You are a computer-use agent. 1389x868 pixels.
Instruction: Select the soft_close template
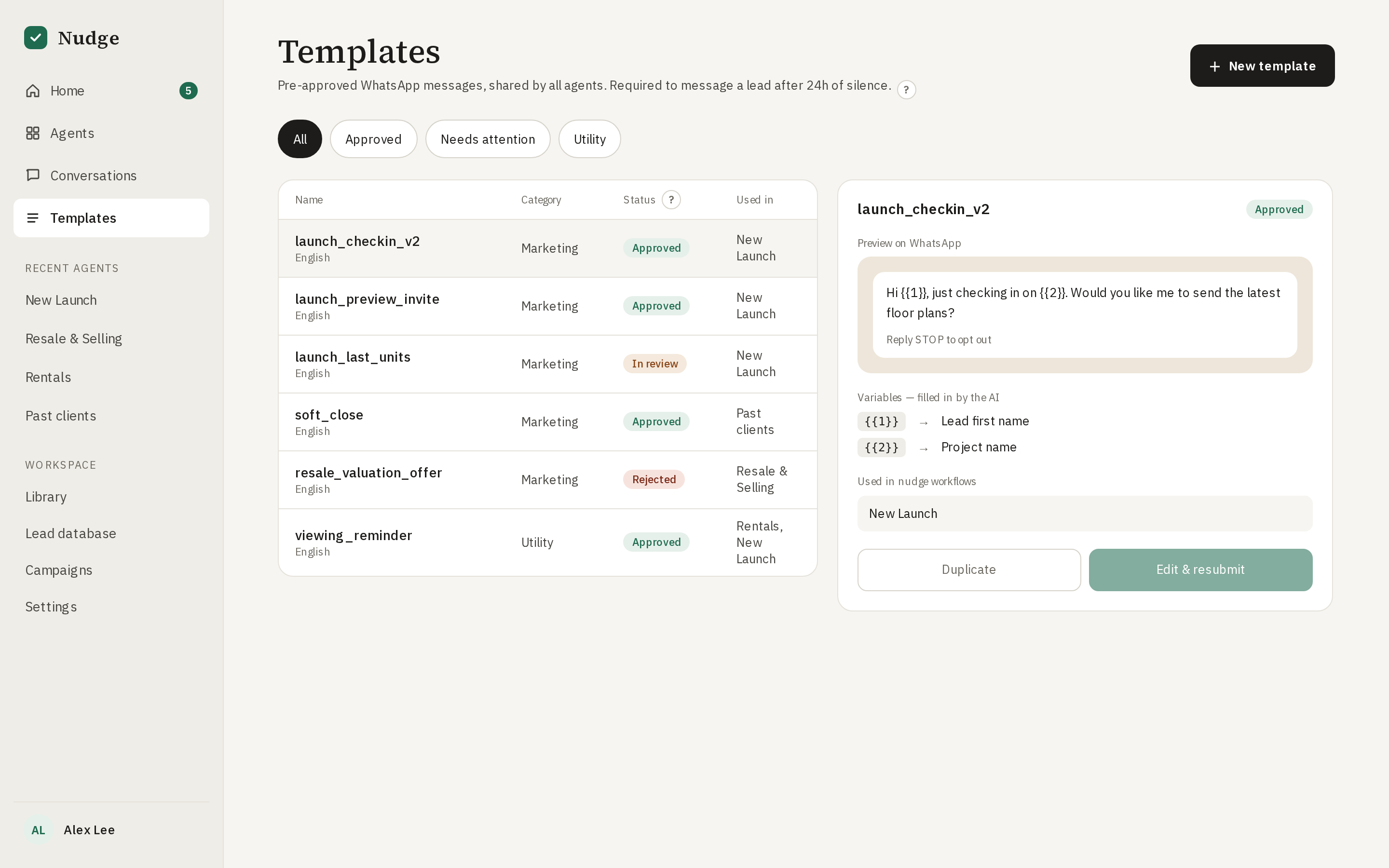[547, 422]
